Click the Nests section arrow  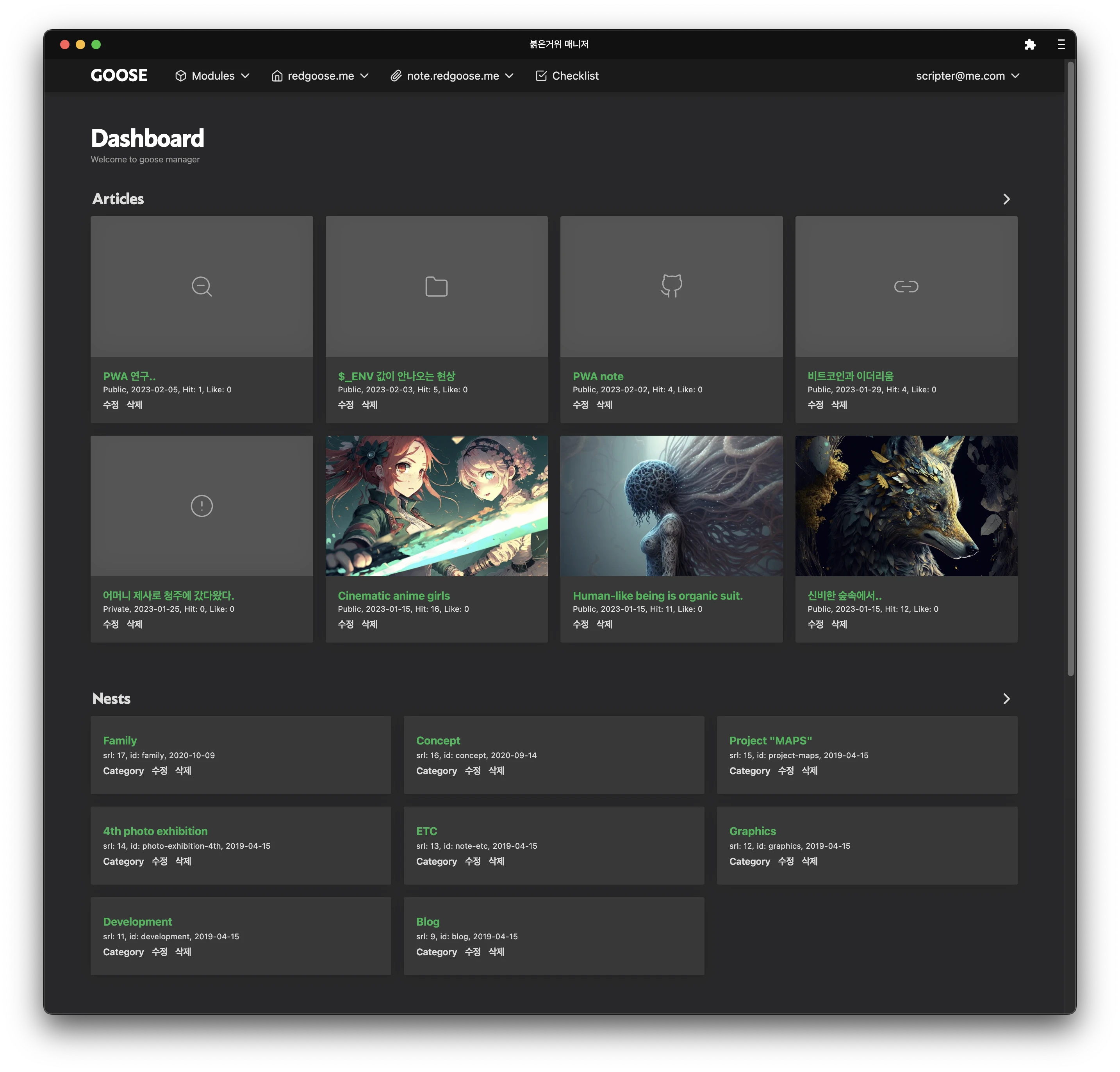pyautogui.click(x=1006, y=698)
